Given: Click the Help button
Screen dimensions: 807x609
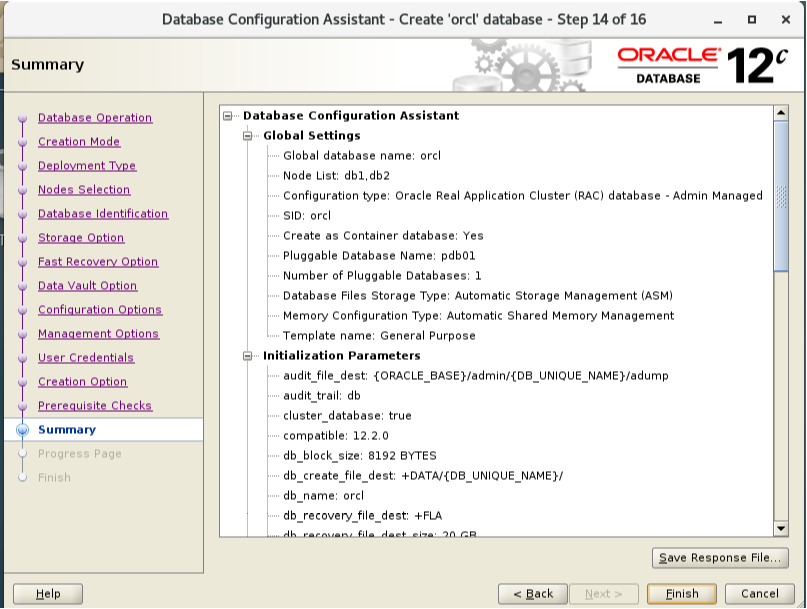Looking at the screenshot, I should coord(48,594).
